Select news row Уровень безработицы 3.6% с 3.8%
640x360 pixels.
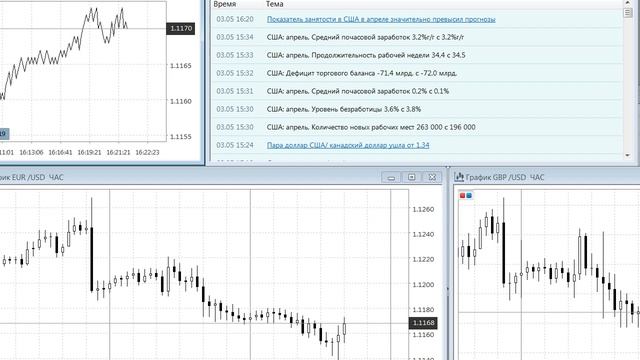click(x=417, y=109)
